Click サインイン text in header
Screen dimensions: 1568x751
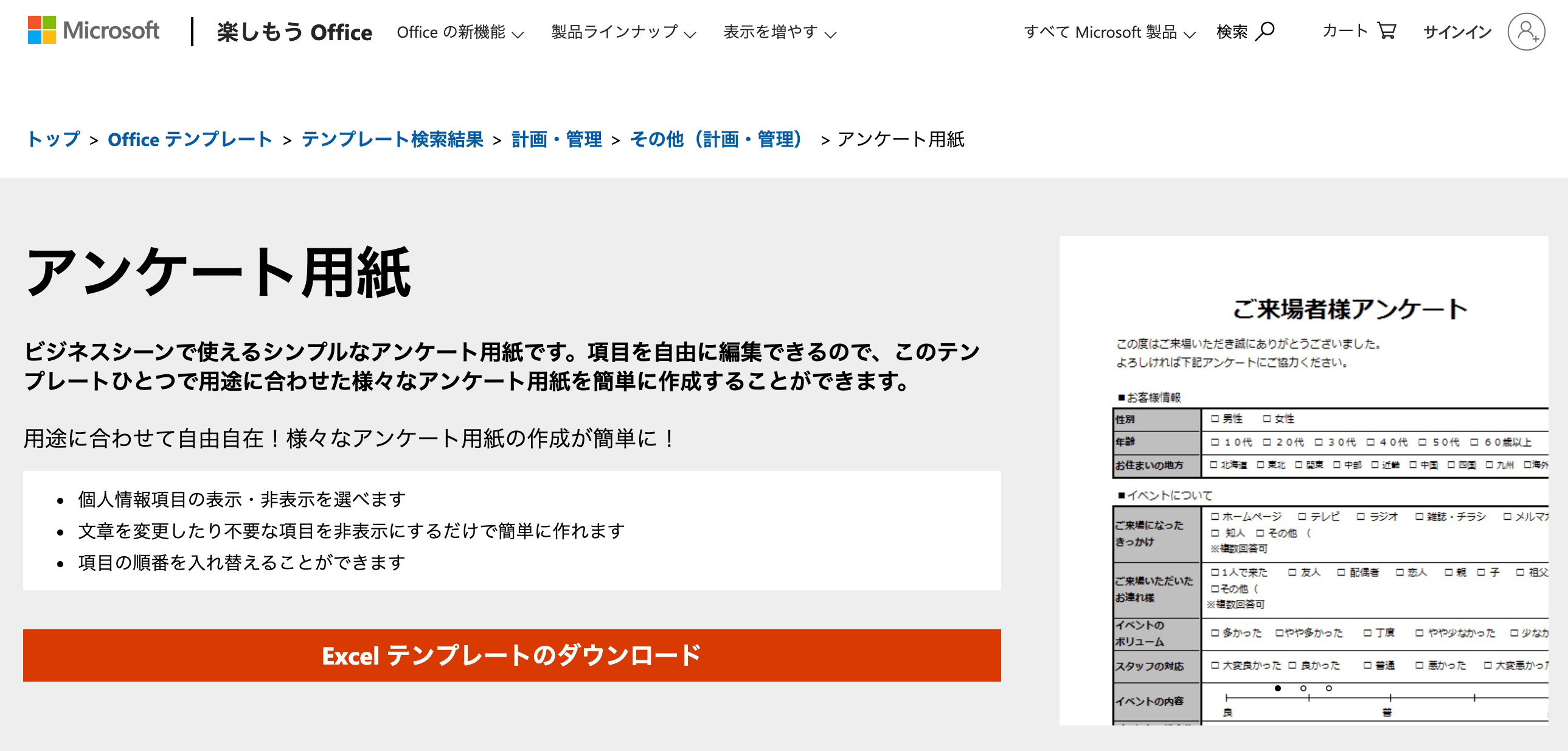click(x=1457, y=32)
